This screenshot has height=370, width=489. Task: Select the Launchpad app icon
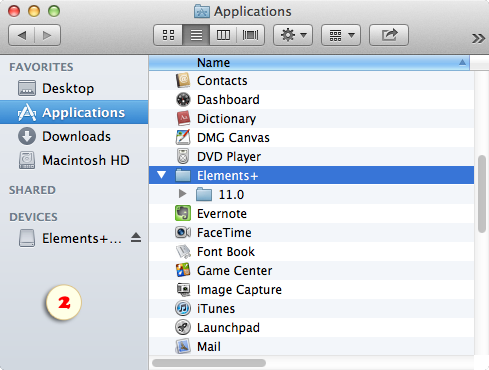[x=183, y=327]
